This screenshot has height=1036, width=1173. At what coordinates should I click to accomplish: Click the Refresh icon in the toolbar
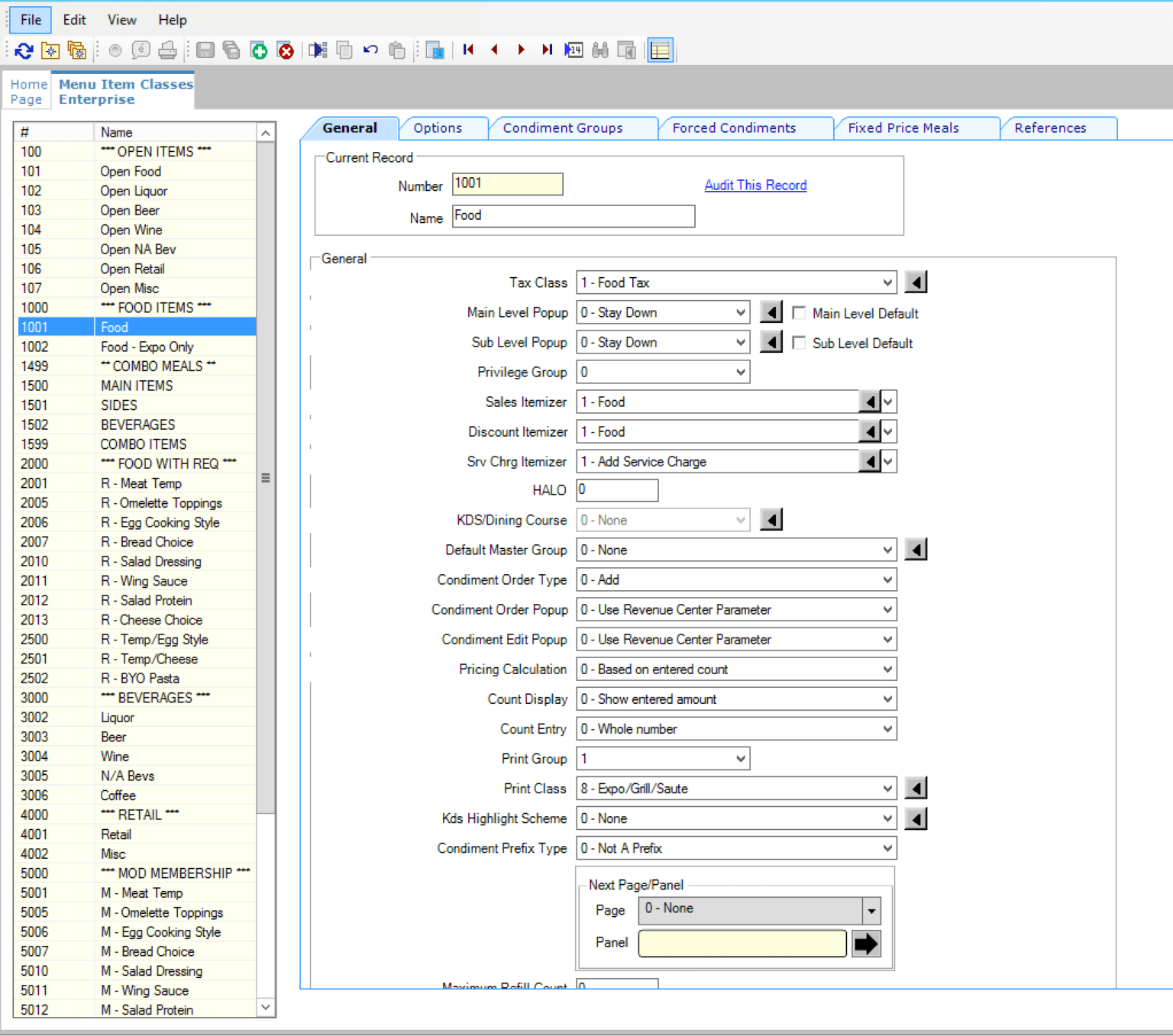[x=24, y=50]
